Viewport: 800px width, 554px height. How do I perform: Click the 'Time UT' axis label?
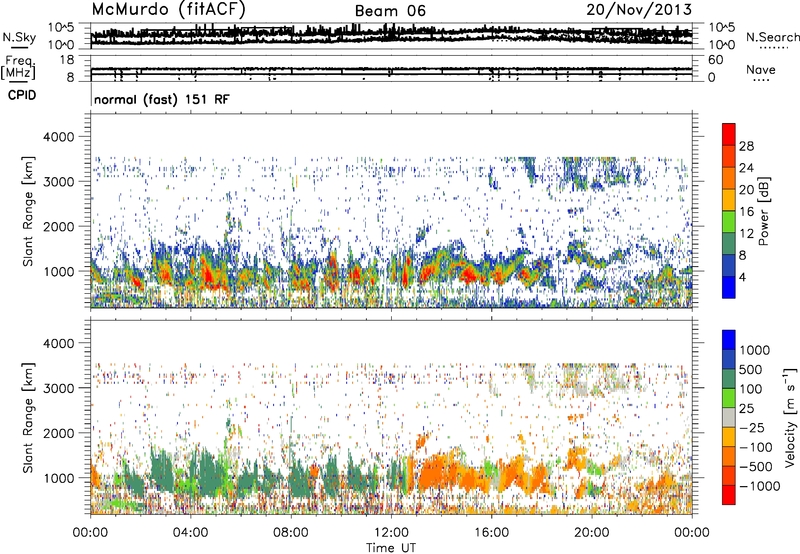pos(391,547)
